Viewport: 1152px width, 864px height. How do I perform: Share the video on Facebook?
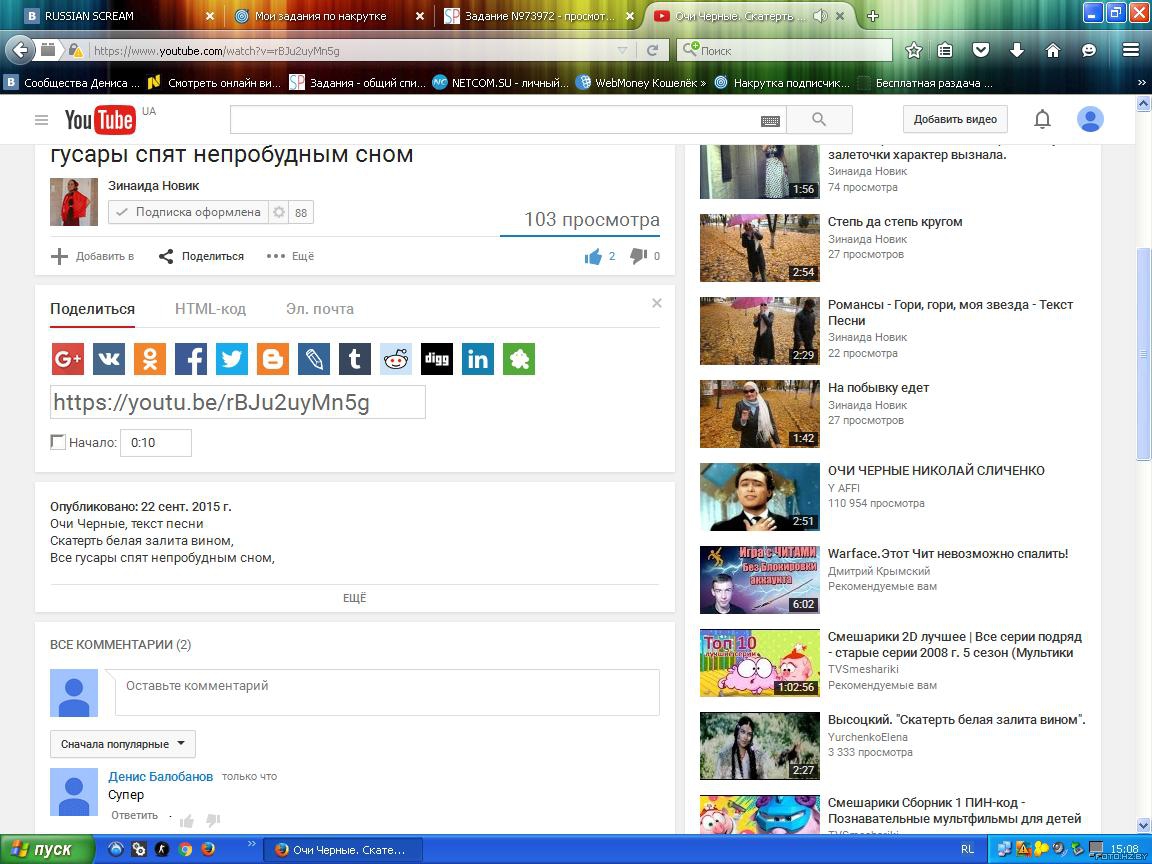191,359
